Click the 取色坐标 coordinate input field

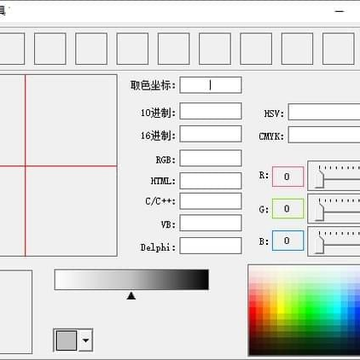click(x=210, y=85)
